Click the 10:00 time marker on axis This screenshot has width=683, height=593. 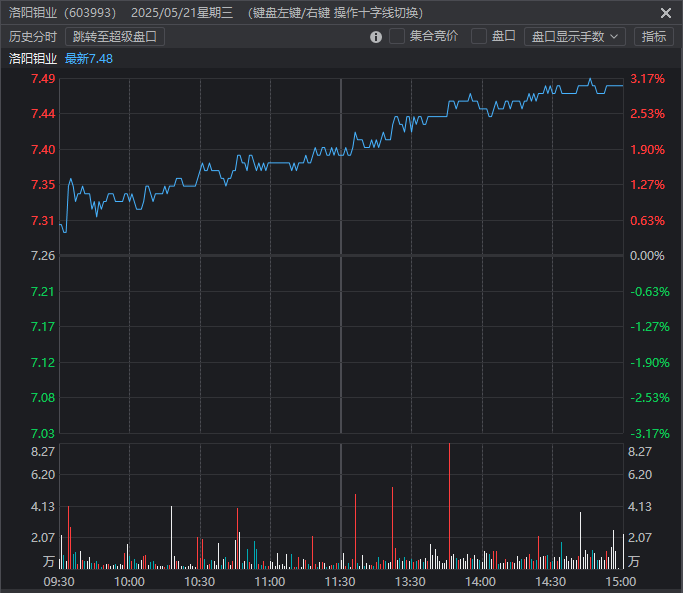[x=129, y=581]
